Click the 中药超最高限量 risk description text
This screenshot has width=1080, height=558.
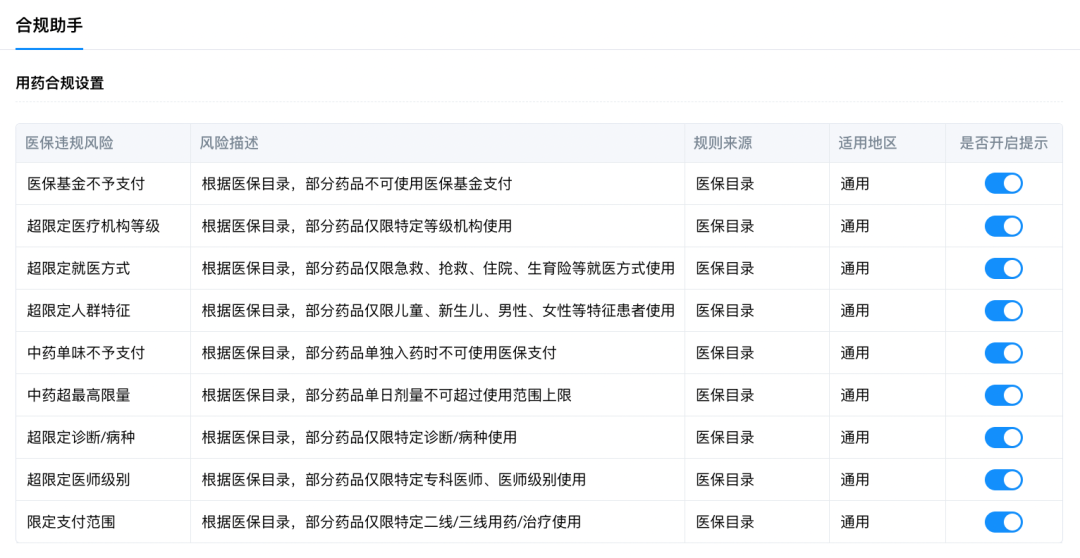point(386,395)
